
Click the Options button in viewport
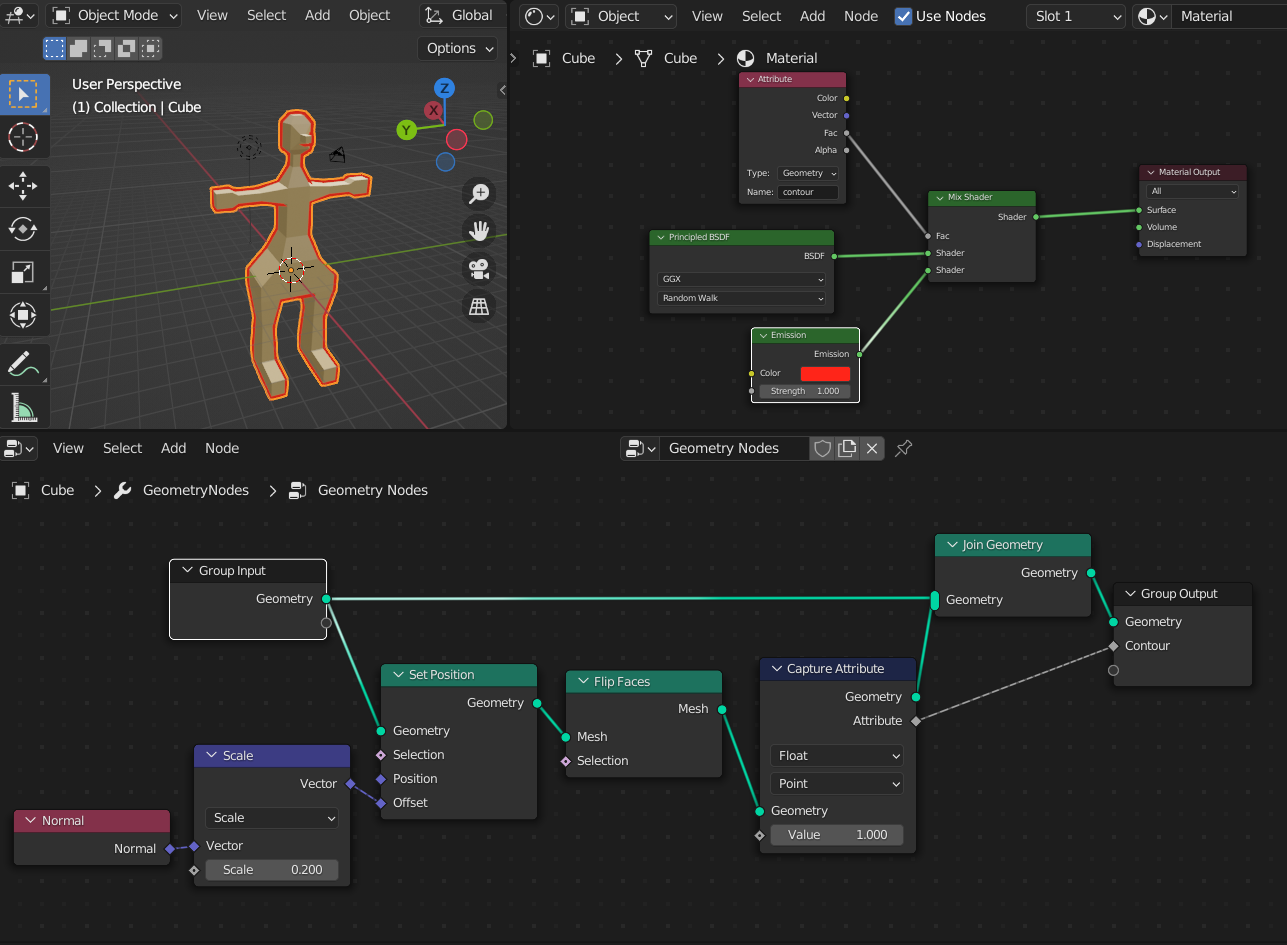coord(458,48)
